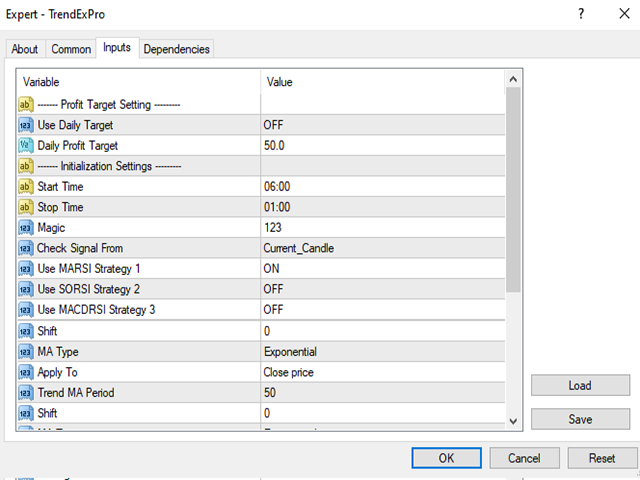The image size is (640, 480).
Task: Select the Stop Time value 01:00
Action: click(x=277, y=207)
